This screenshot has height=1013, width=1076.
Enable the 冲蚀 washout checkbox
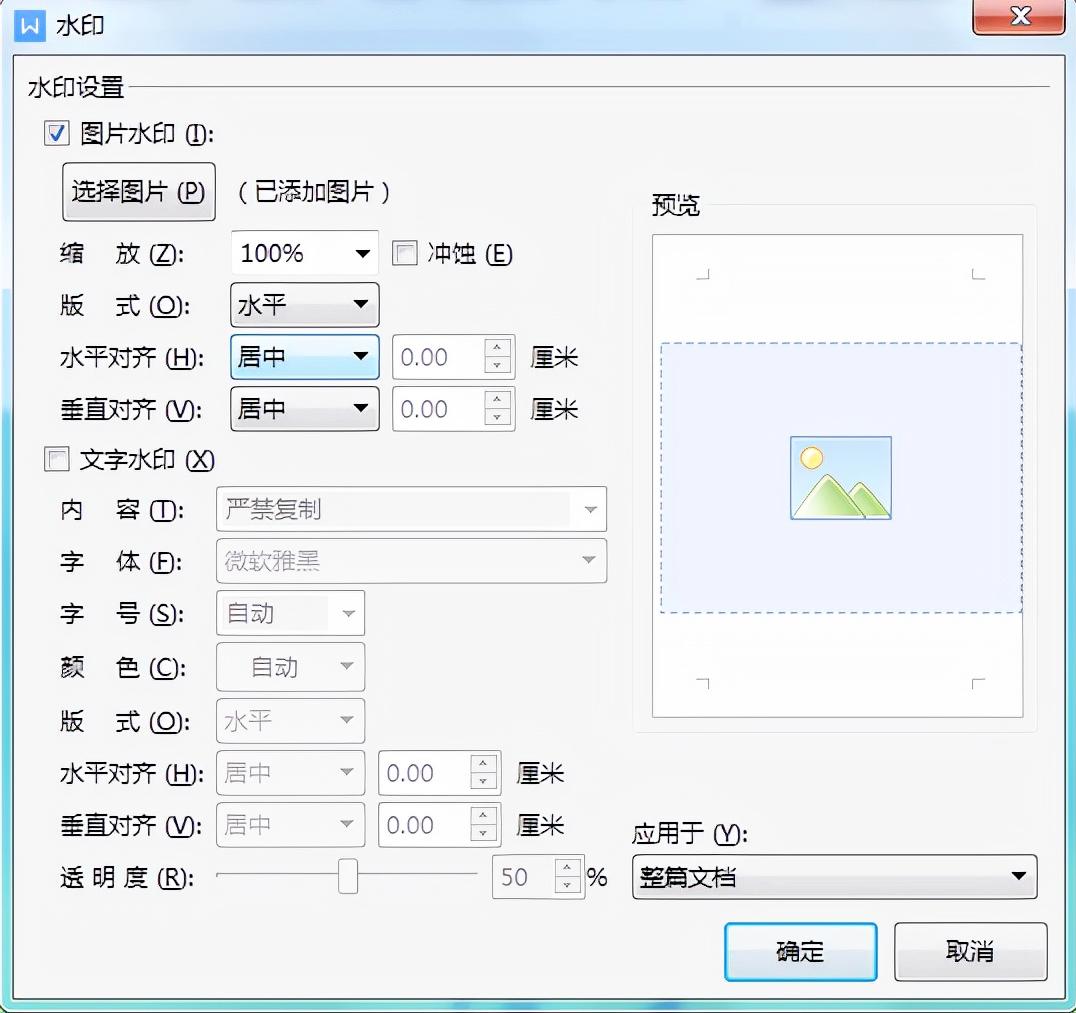tap(404, 254)
